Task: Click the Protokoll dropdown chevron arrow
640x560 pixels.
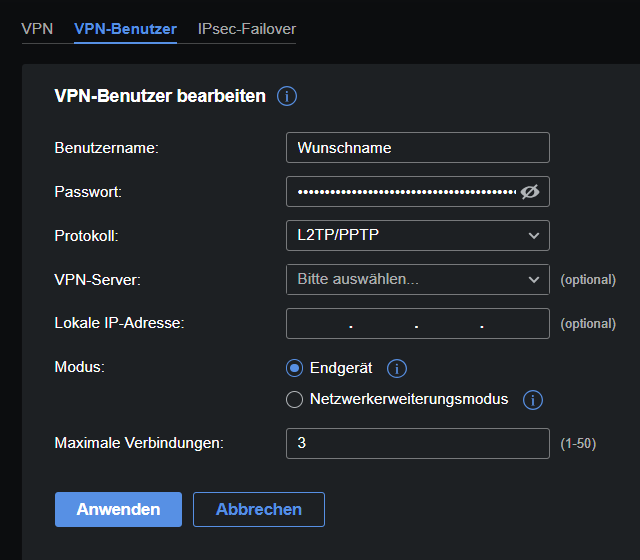Action: tap(533, 236)
